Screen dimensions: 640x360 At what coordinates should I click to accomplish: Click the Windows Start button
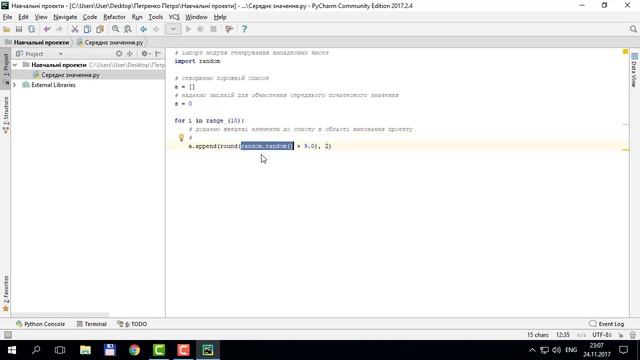coord(12,350)
